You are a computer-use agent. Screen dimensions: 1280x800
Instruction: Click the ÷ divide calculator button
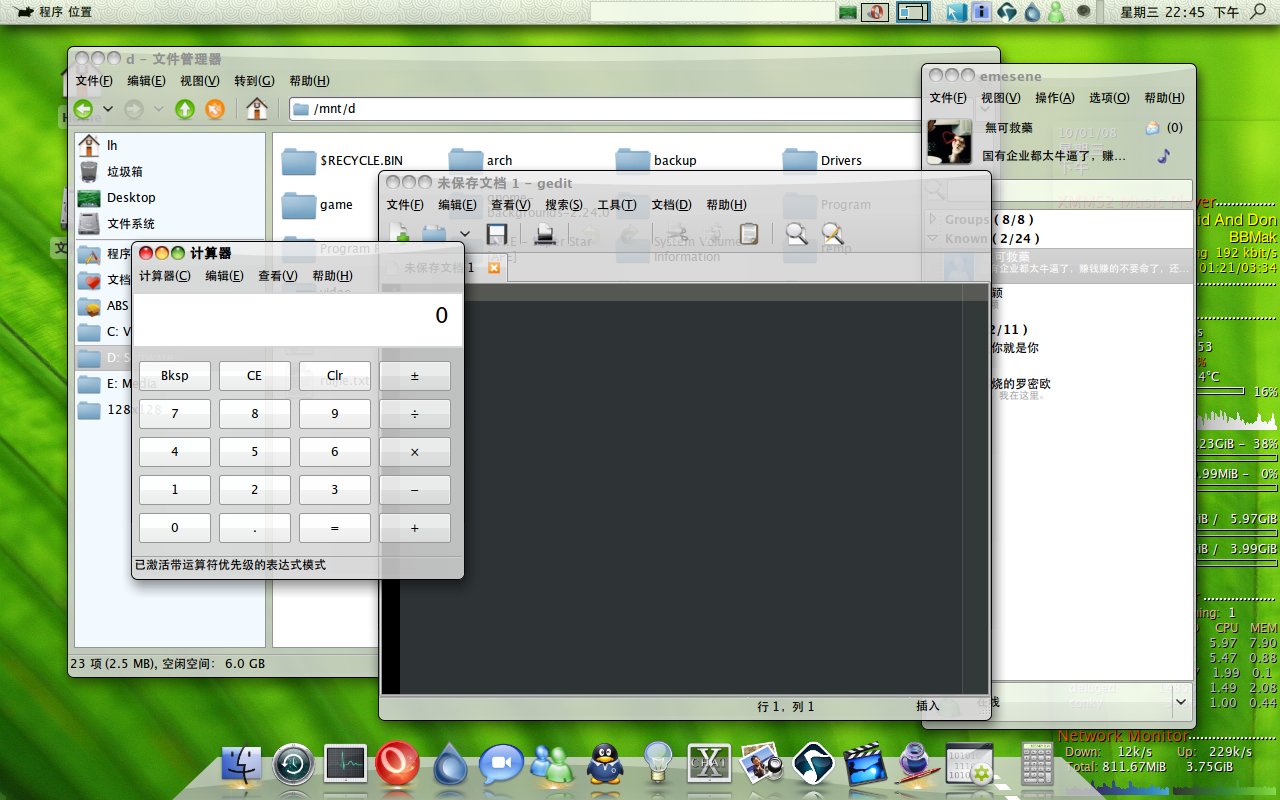[x=415, y=414]
